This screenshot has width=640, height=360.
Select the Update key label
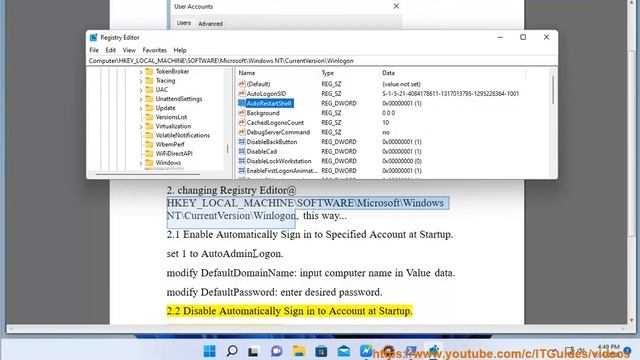165,108
